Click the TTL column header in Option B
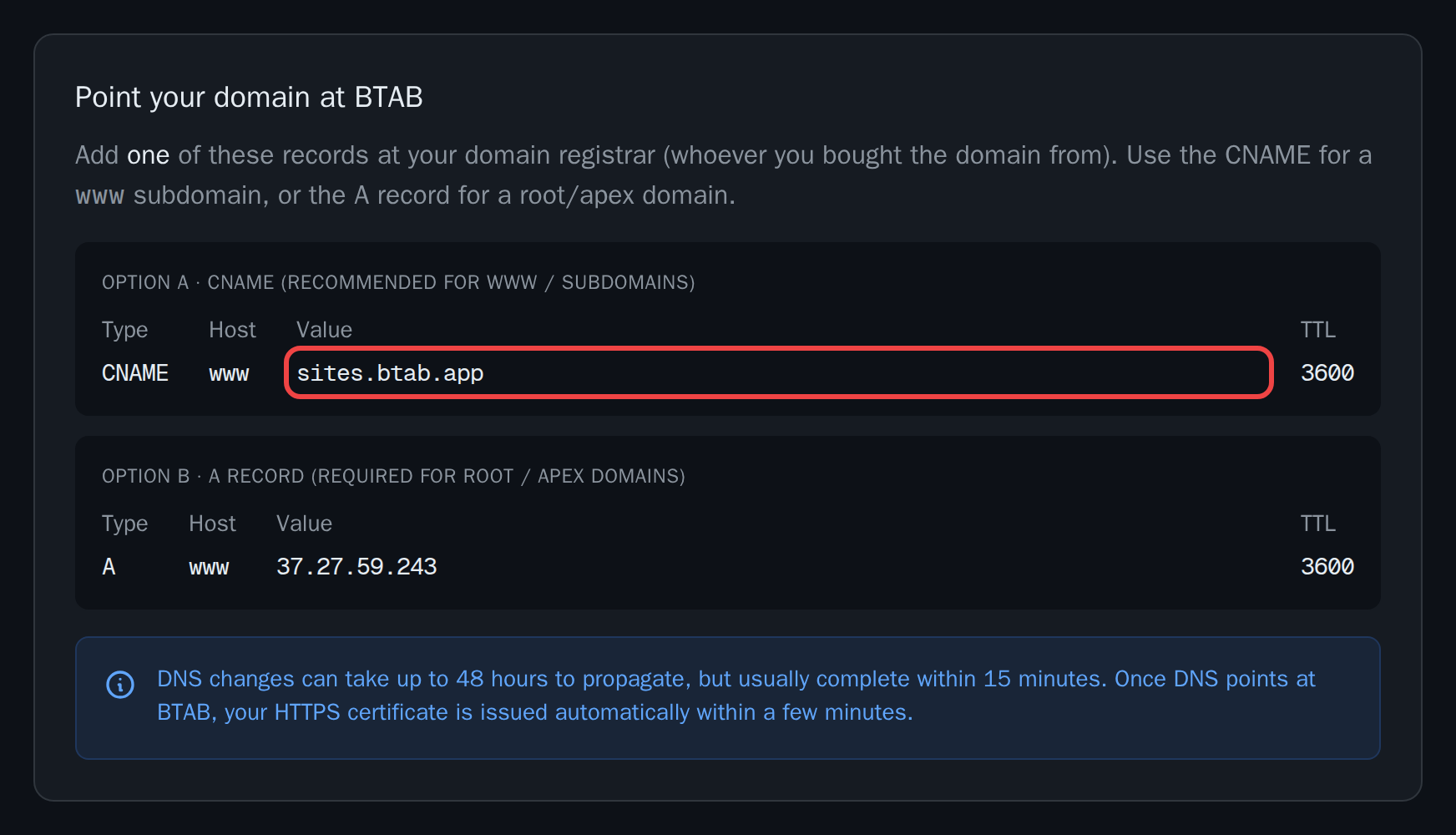The image size is (1456, 835). [1318, 524]
